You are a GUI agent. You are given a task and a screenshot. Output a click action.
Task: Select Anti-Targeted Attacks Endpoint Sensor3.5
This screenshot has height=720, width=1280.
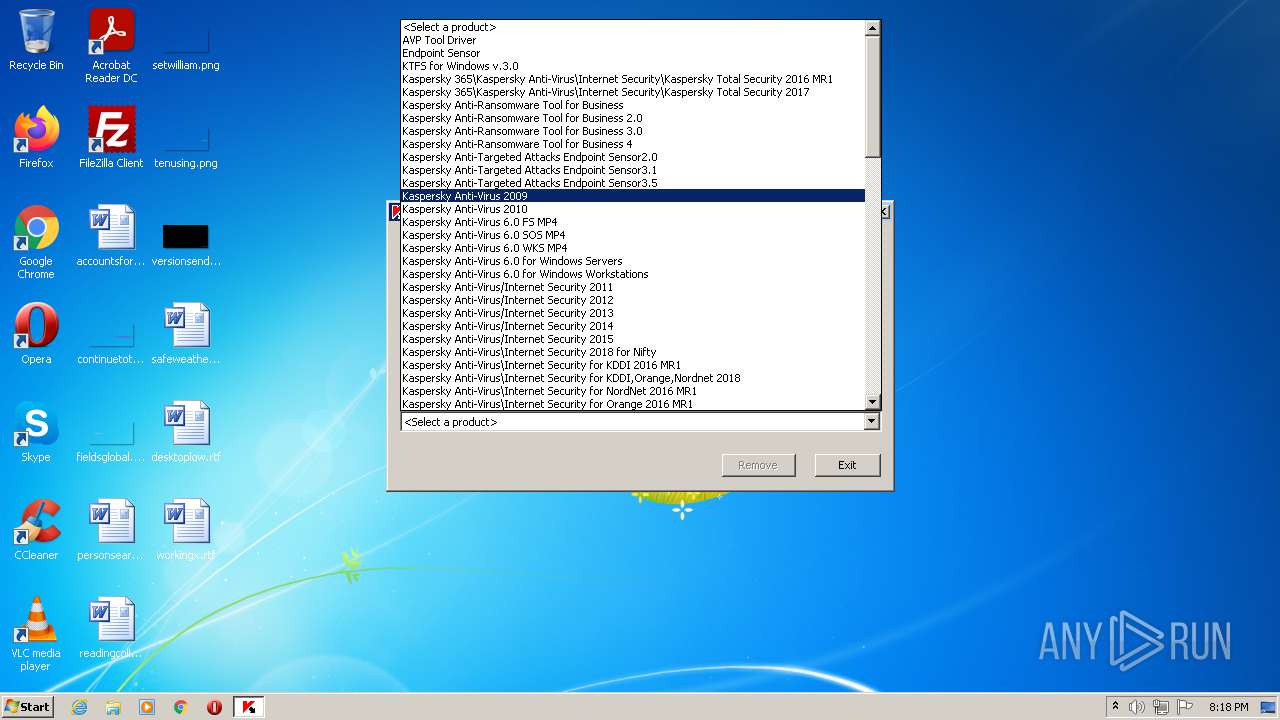pyautogui.click(x=633, y=183)
